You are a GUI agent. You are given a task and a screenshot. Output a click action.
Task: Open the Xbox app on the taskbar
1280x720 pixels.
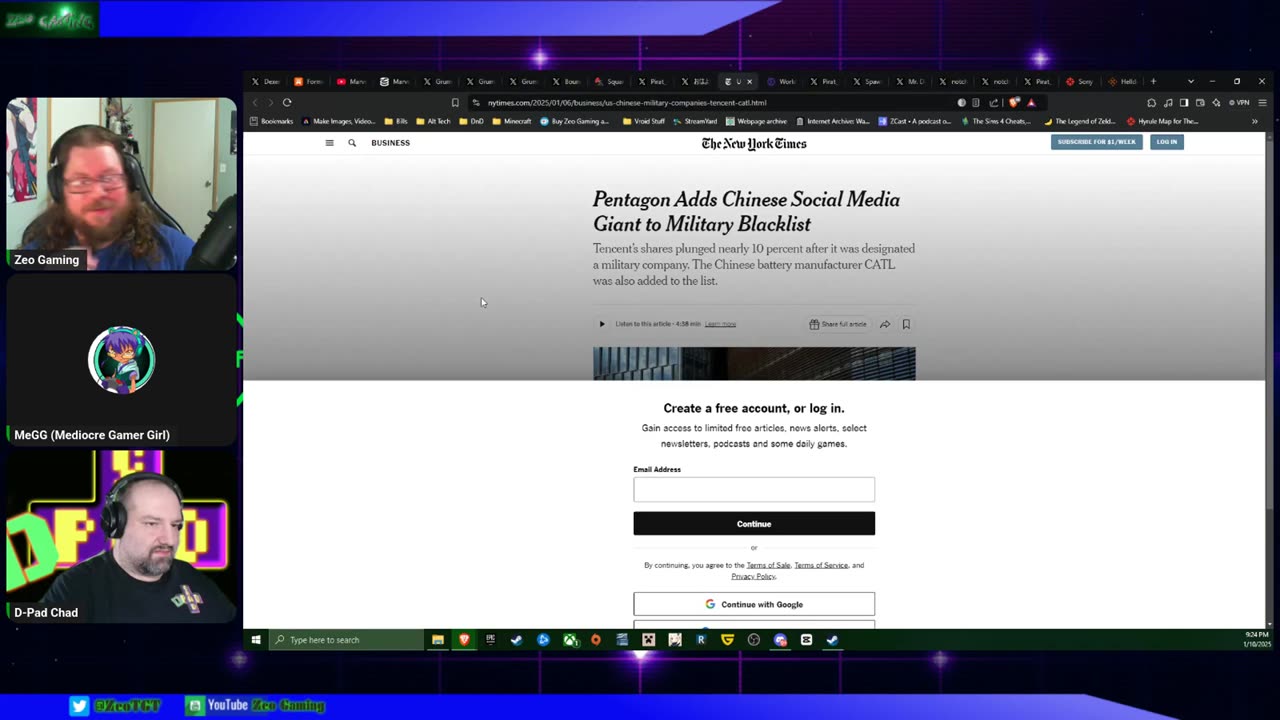[570, 640]
